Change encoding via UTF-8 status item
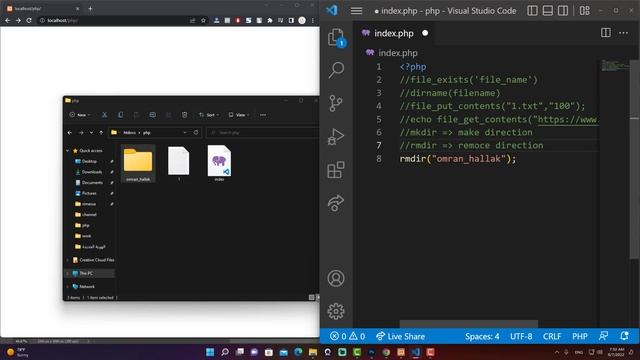 pyautogui.click(x=521, y=336)
